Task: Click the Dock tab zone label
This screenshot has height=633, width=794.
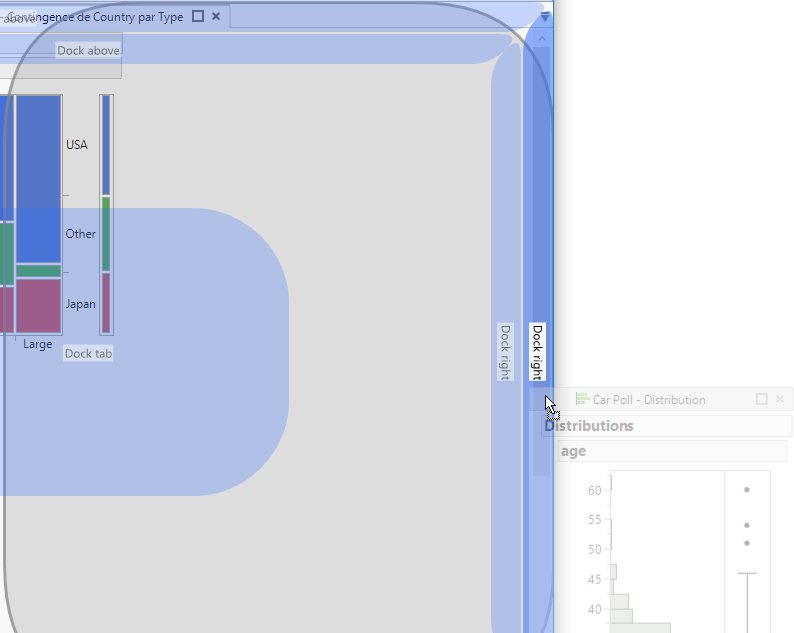Action: click(x=89, y=353)
